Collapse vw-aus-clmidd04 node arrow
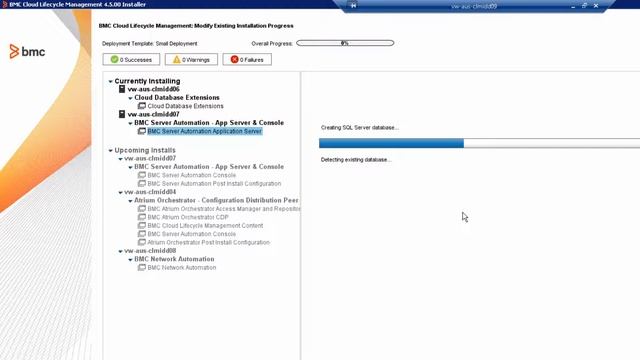640x360 pixels. pos(120,192)
